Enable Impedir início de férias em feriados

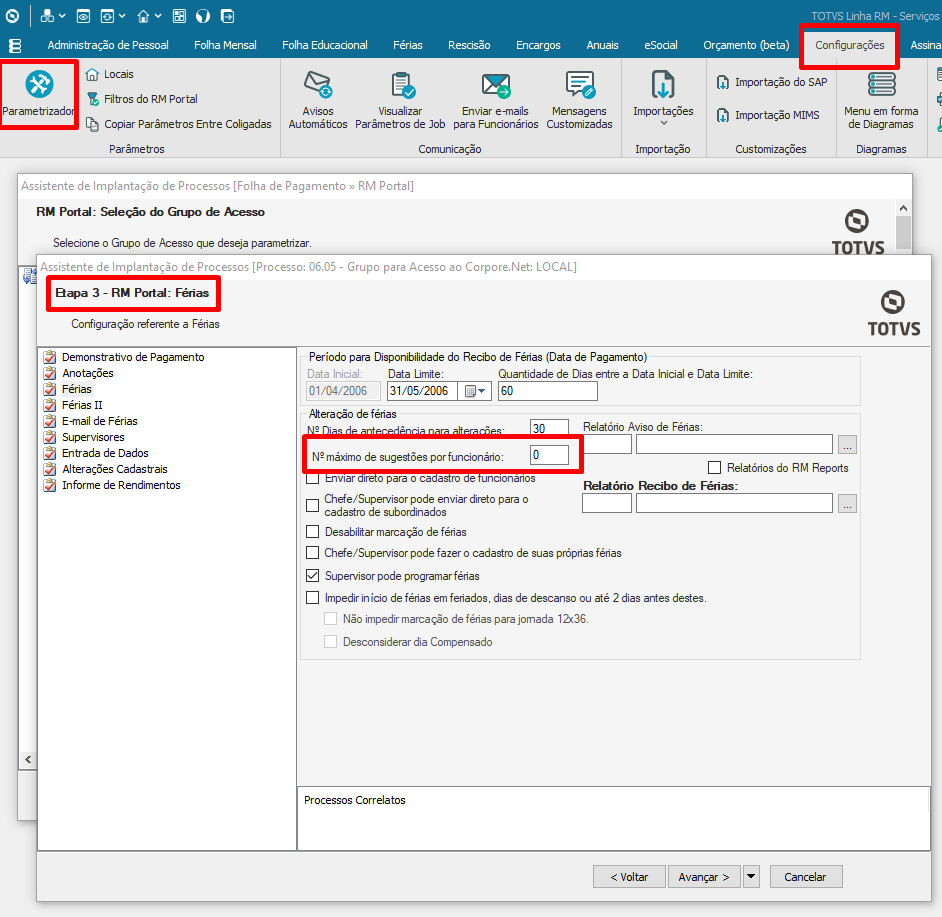click(312, 598)
